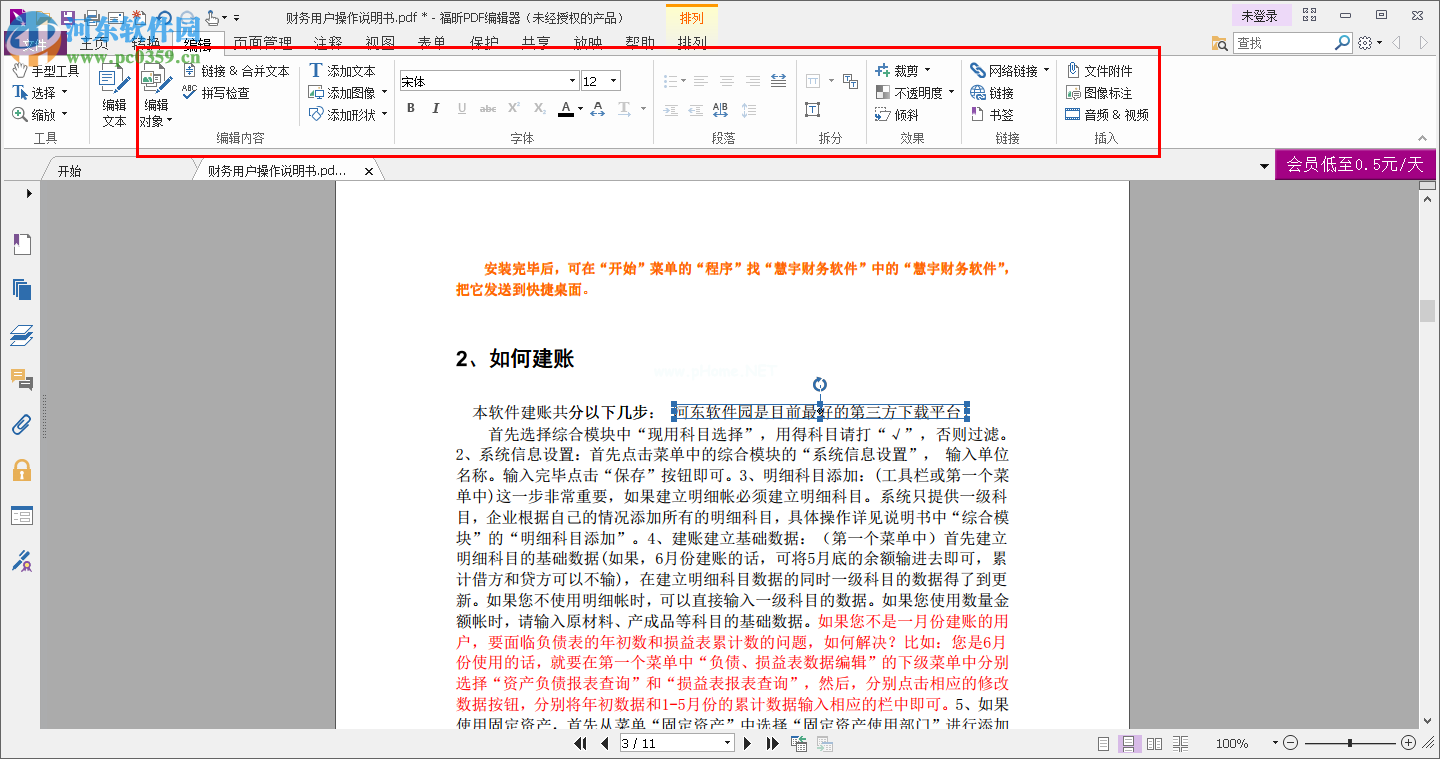
Task: Click the zoom out minus button
Action: coord(1290,743)
